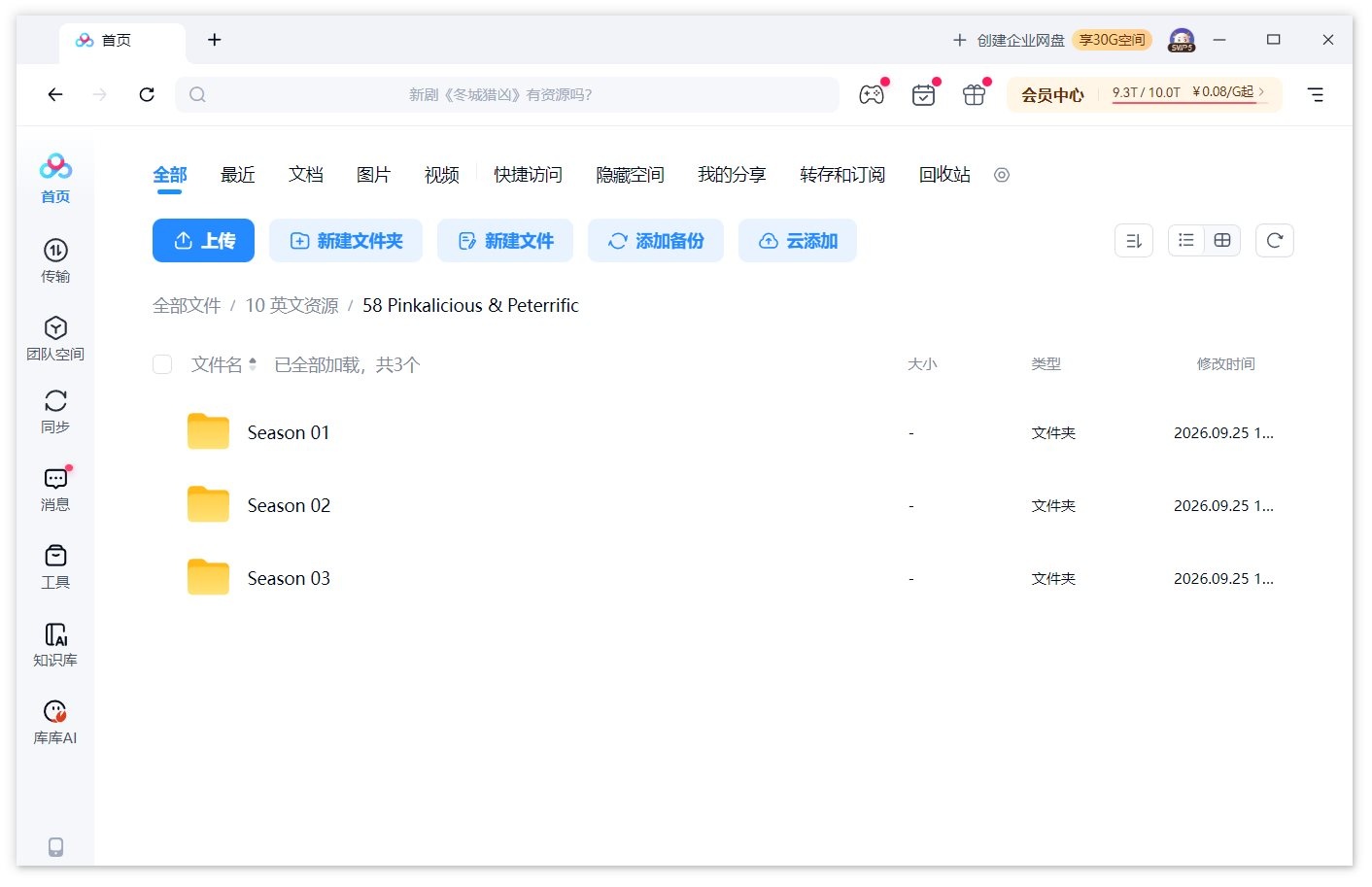Screen dimensions: 1372x887
Task: Open the 工具 tools section
Action: point(55,566)
